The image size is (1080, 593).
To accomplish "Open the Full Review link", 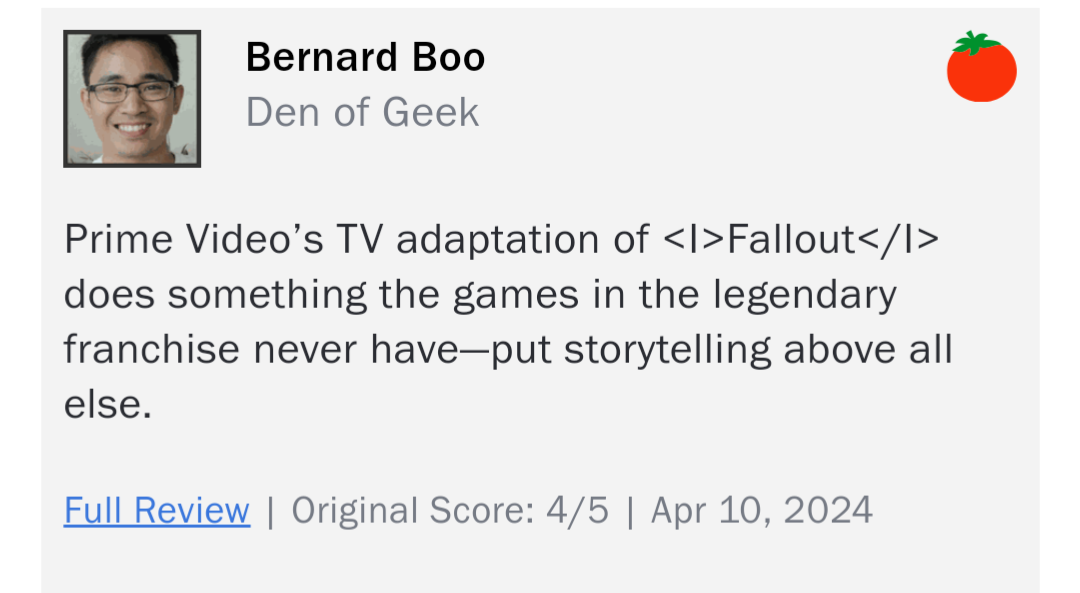I will [x=157, y=510].
